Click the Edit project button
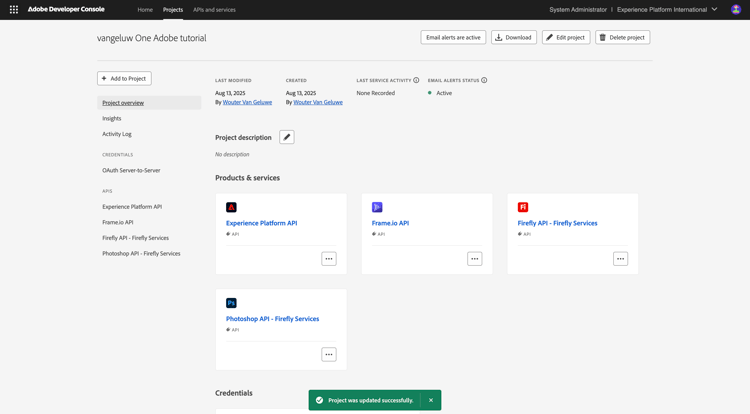 point(566,37)
